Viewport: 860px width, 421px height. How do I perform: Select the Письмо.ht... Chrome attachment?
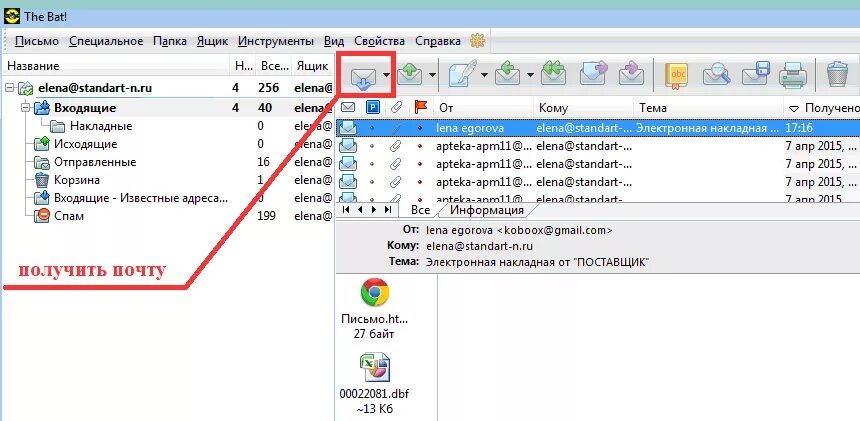point(375,308)
